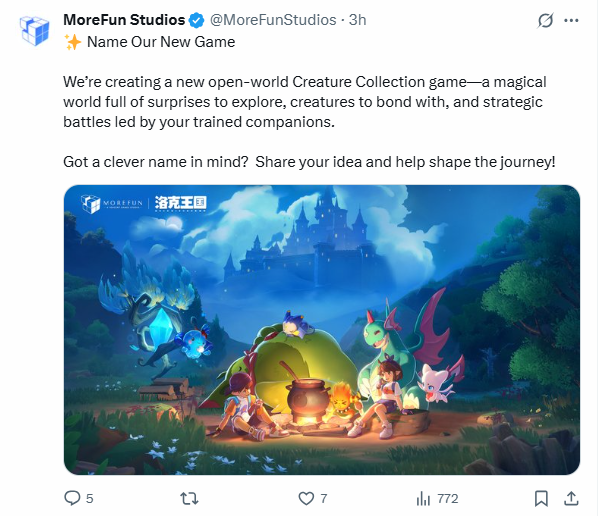
Task: Like the post with the heart icon
Action: point(306,498)
